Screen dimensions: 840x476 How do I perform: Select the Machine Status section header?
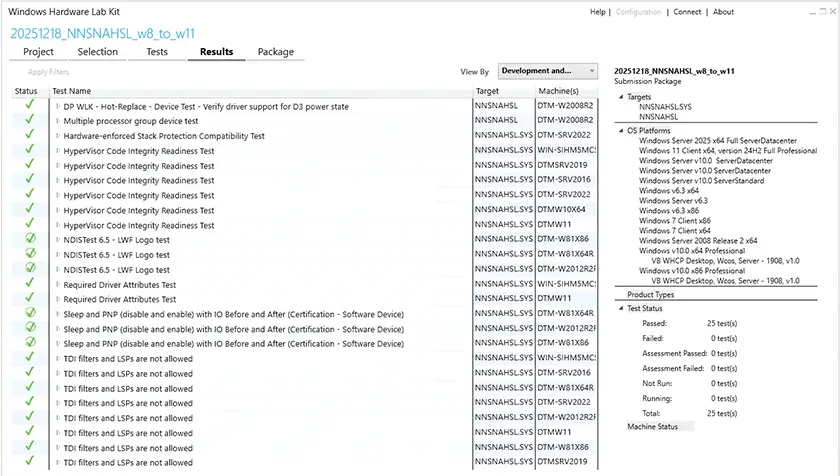click(652, 427)
